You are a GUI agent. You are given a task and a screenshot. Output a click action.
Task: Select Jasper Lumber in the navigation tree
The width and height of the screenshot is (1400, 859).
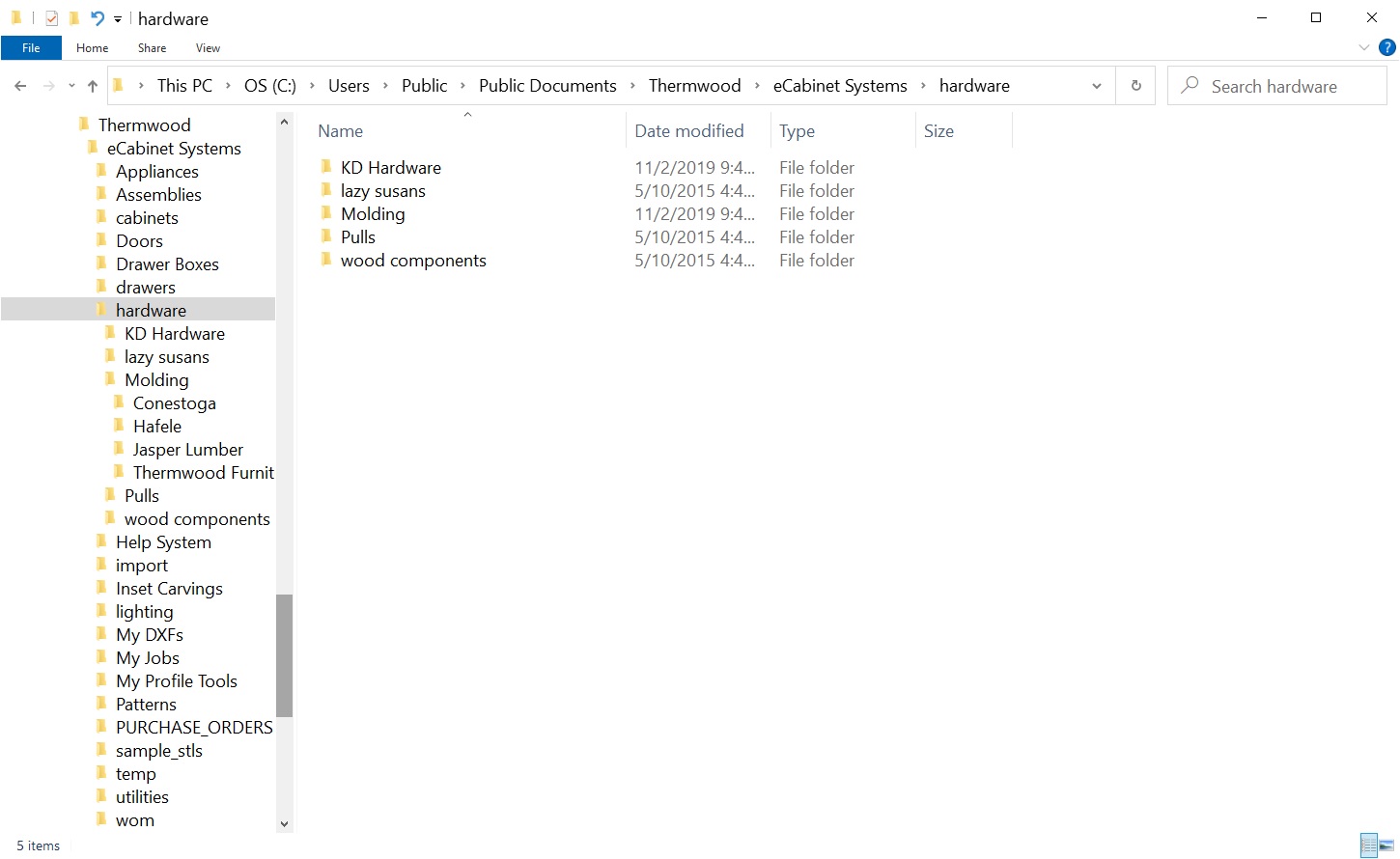[x=187, y=450]
